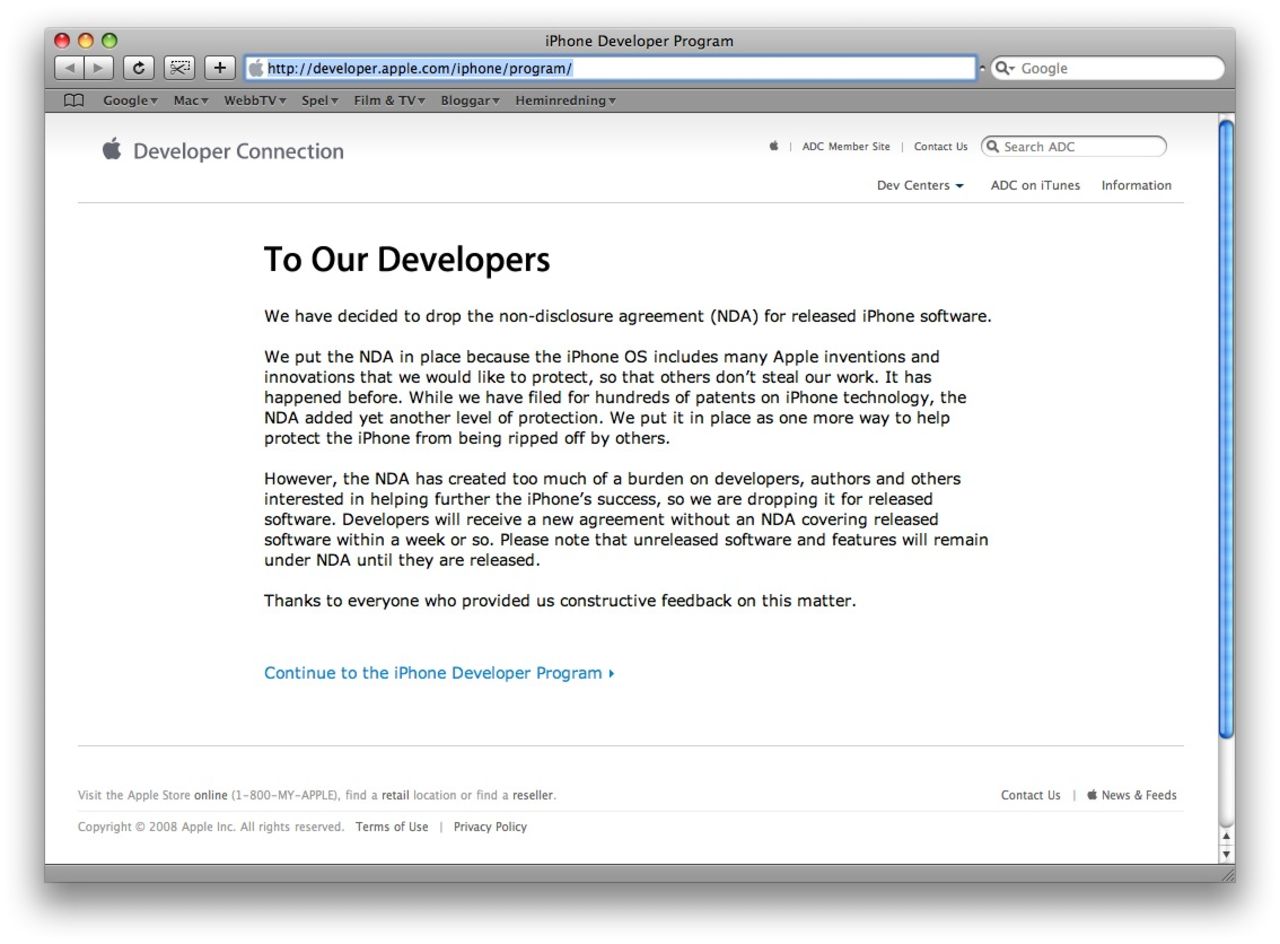Click inside the Search ADC field

tap(1080, 147)
